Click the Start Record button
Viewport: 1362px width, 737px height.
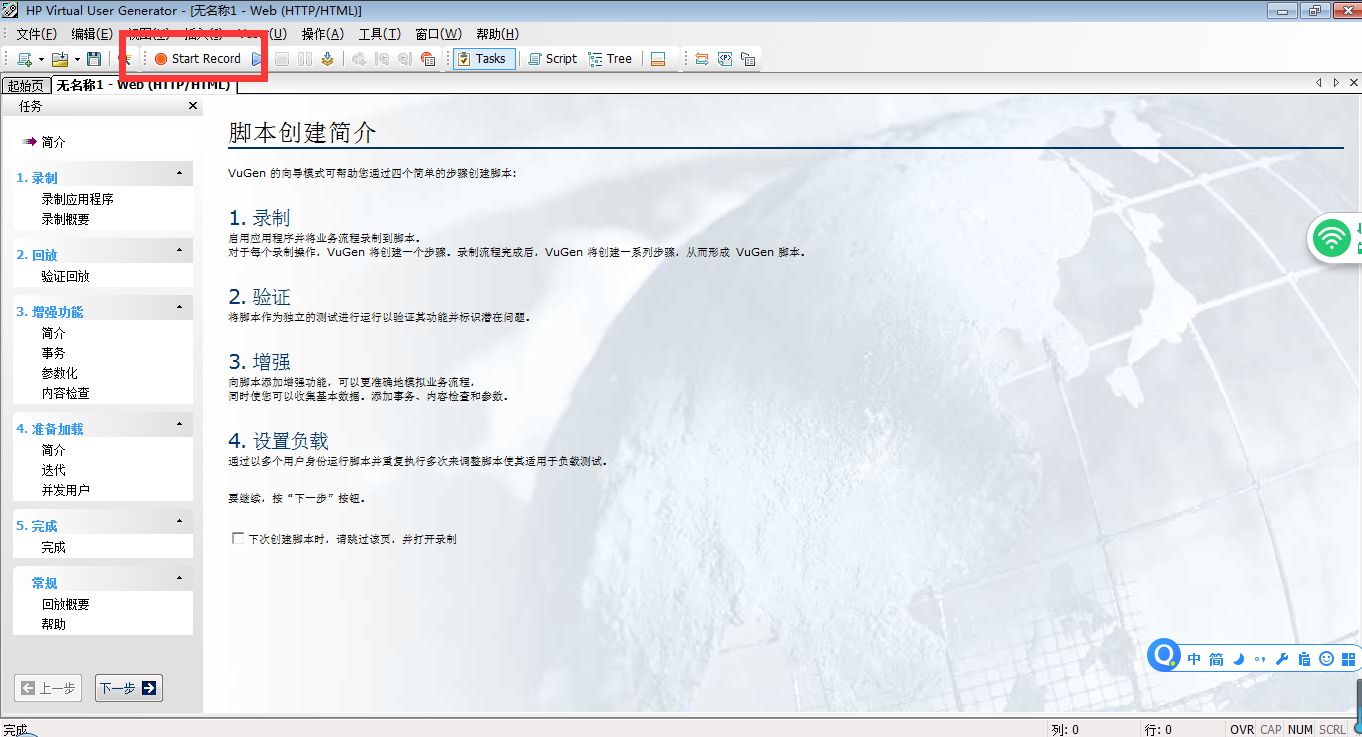point(197,59)
